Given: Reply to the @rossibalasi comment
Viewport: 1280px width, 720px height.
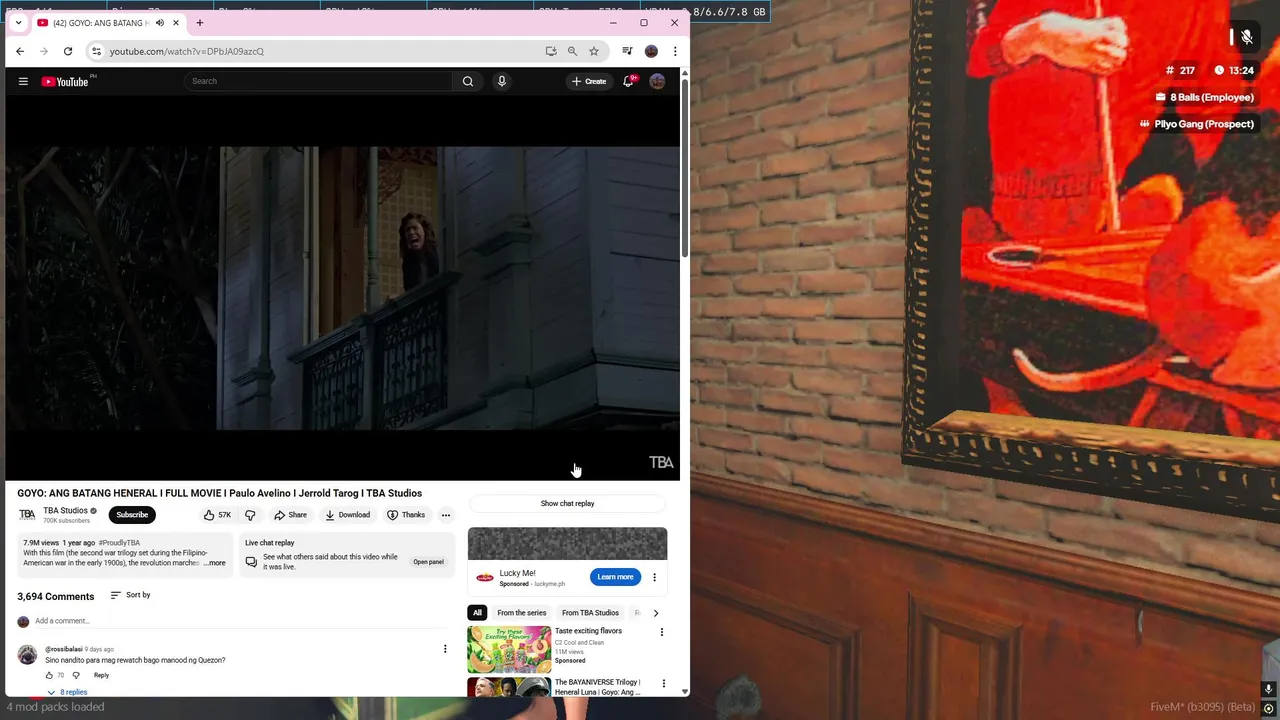Looking at the screenshot, I should click(x=101, y=675).
